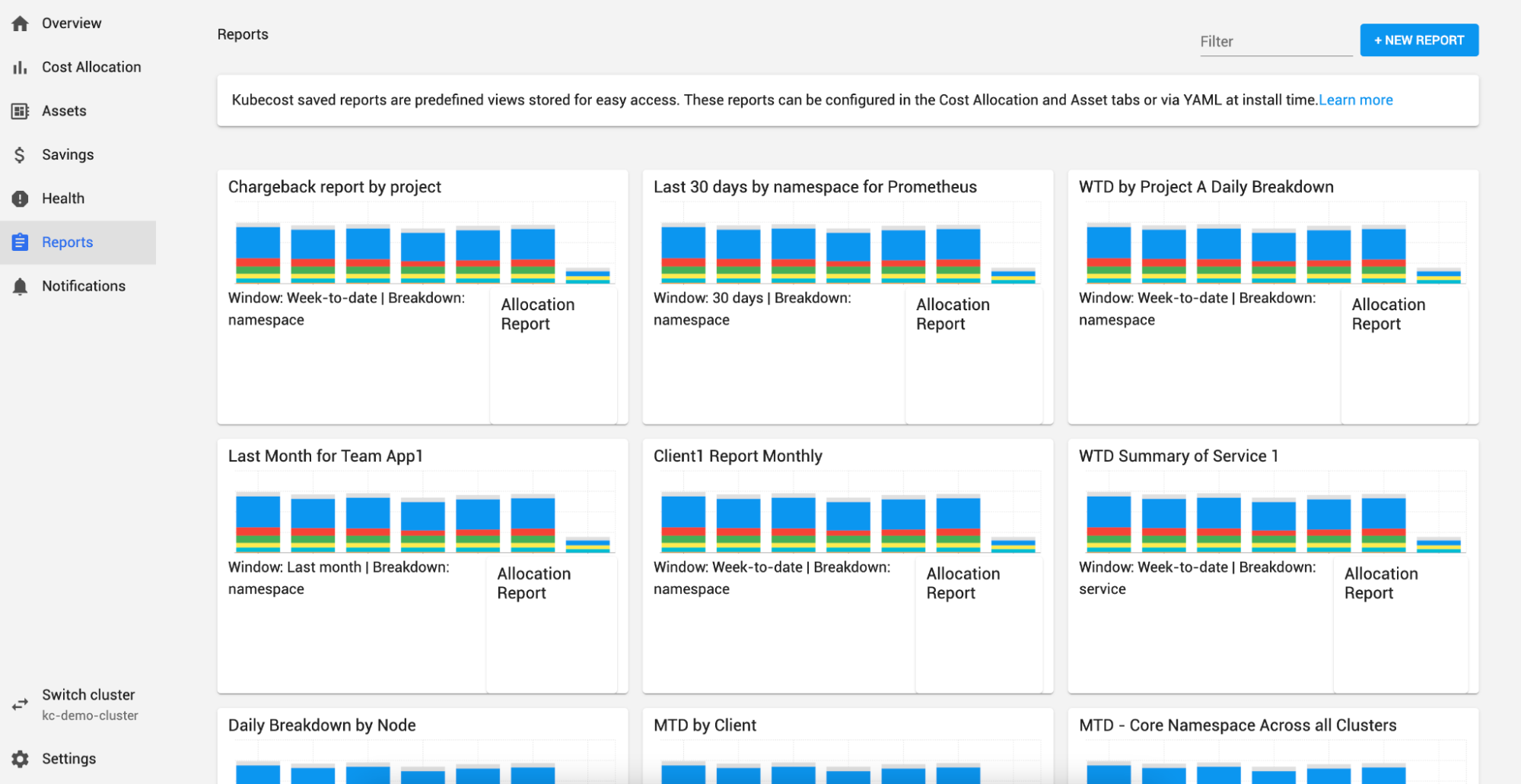The width and height of the screenshot is (1521, 784).
Task: Open the Health page
Action: (63, 198)
